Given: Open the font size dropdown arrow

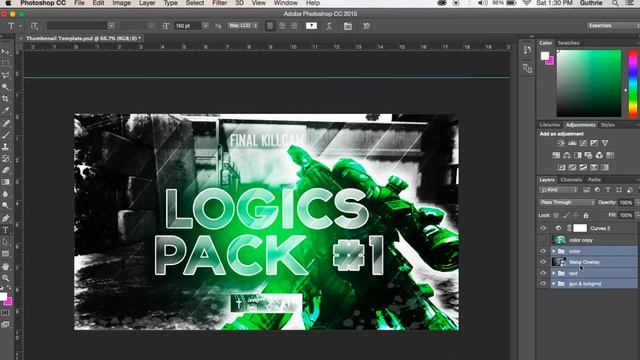Looking at the screenshot, I should [205, 26].
